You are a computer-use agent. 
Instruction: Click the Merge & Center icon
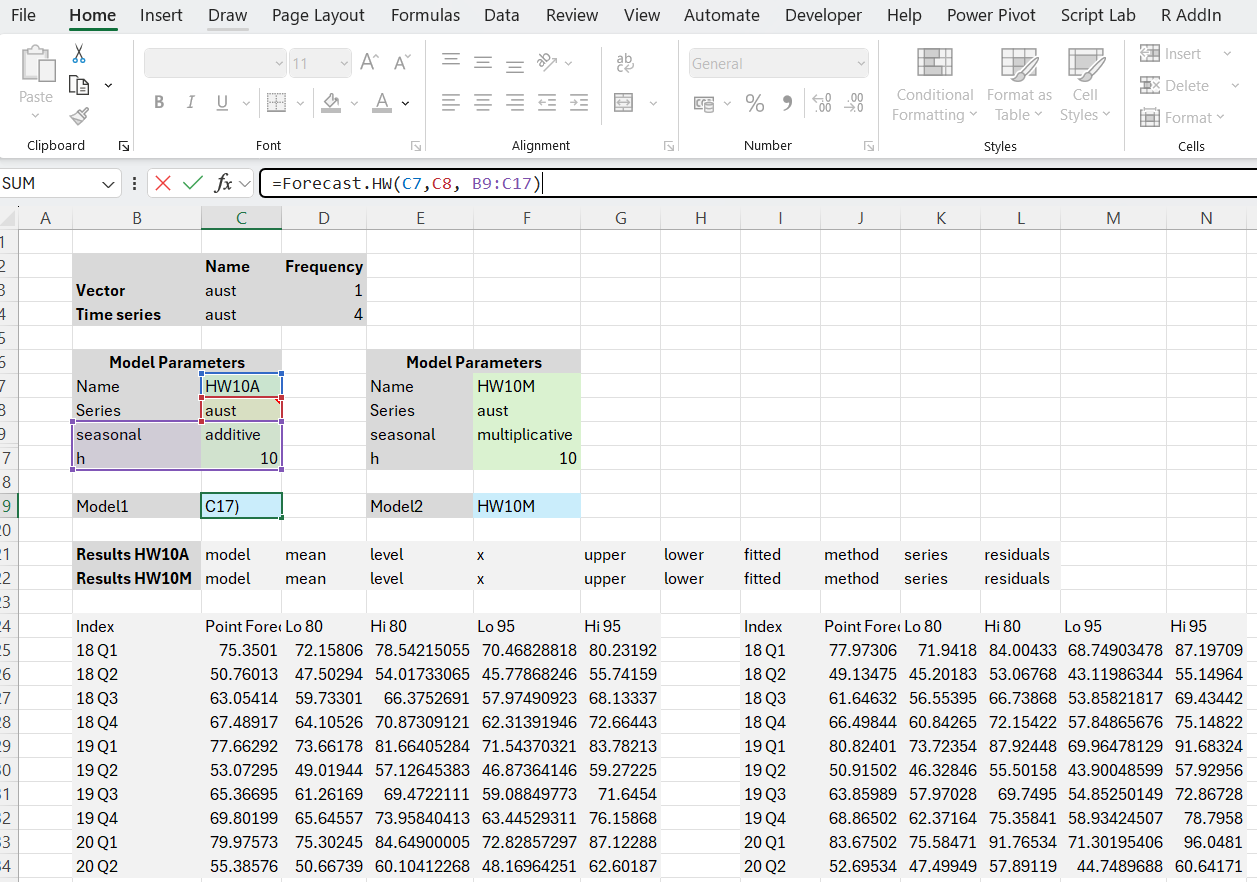624,103
